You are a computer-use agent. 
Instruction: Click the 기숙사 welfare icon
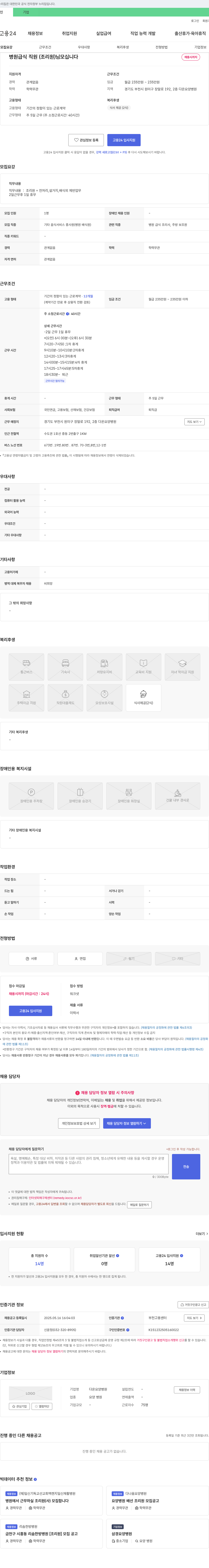point(65,667)
